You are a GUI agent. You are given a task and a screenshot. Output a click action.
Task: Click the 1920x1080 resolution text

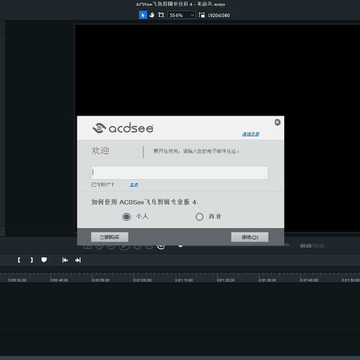point(219,15)
